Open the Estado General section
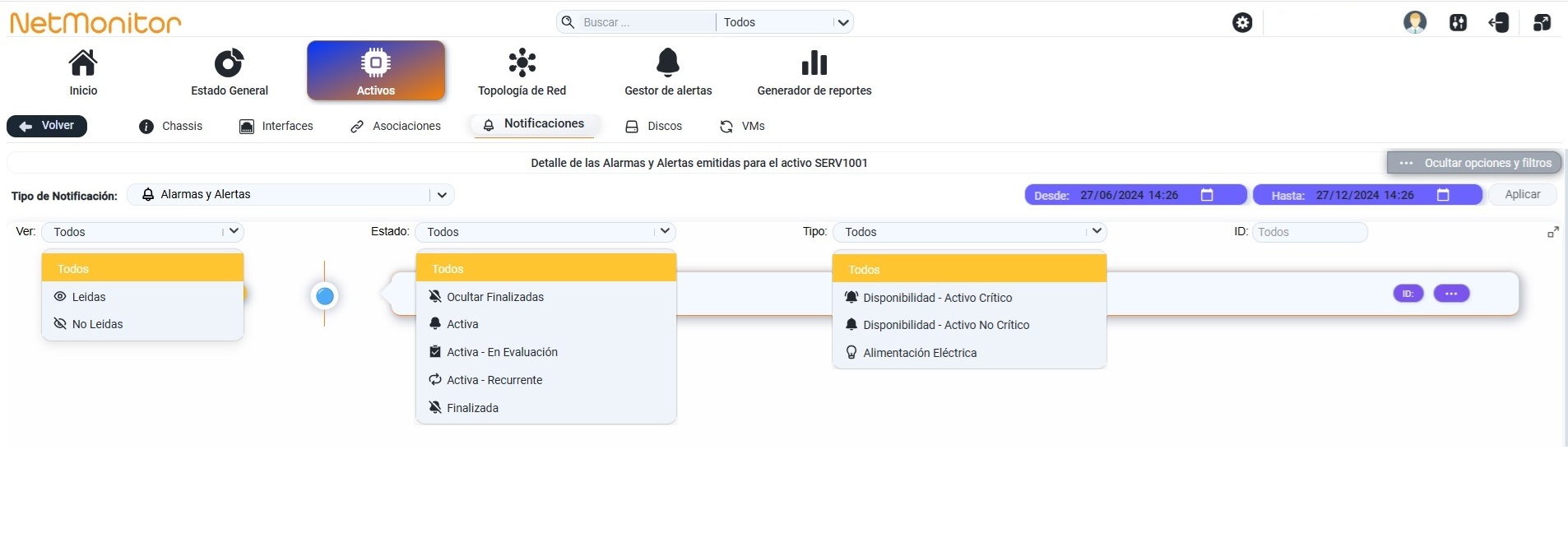Screen dimensions: 1568x533 tap(230, 72)
